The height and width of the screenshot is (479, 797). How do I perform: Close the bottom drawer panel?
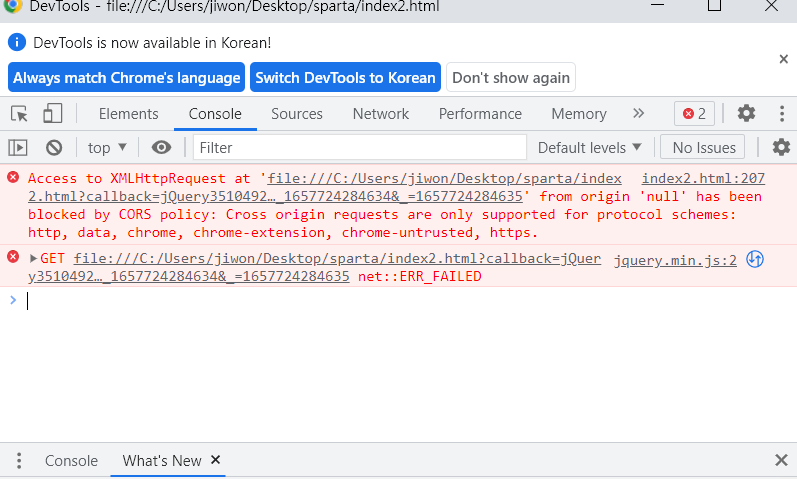point(781,460)
